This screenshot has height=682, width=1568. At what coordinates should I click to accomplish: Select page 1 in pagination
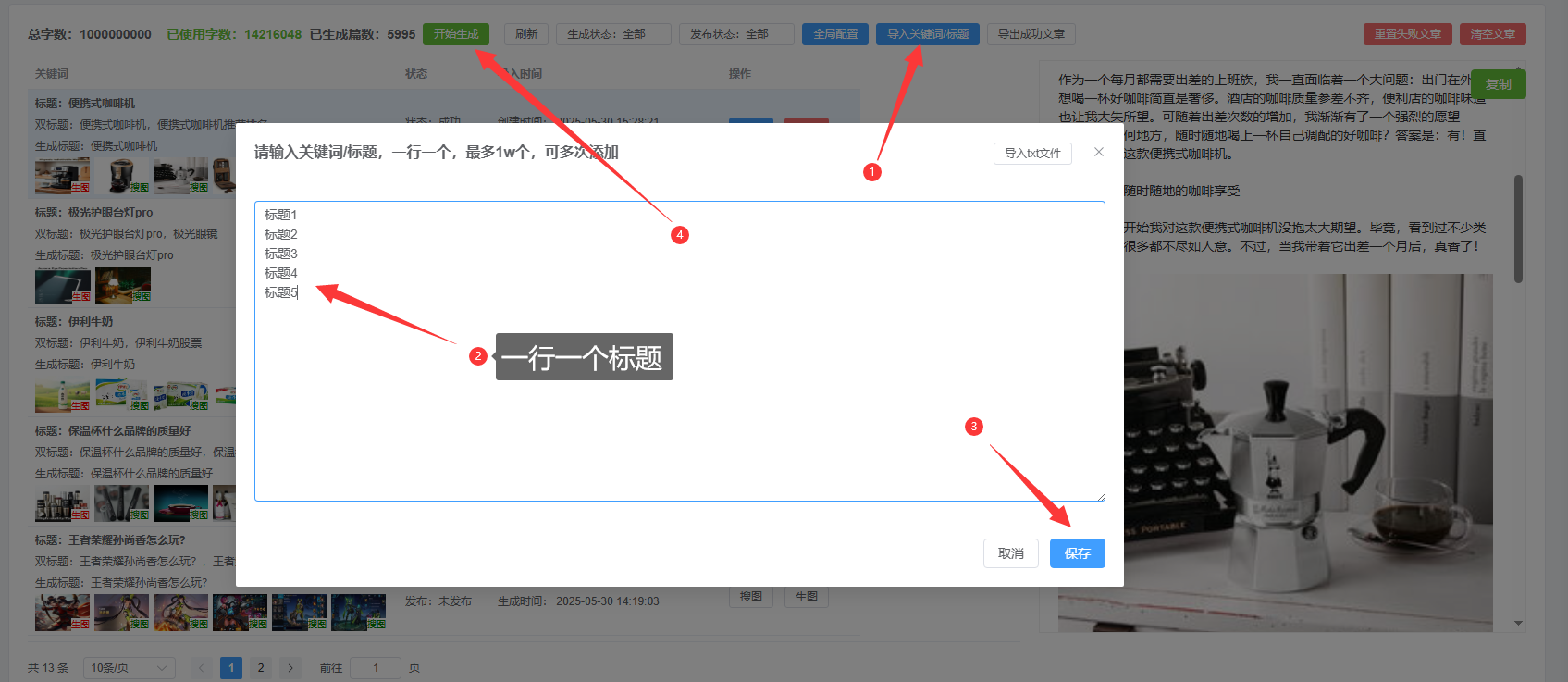tap(231, 668)
